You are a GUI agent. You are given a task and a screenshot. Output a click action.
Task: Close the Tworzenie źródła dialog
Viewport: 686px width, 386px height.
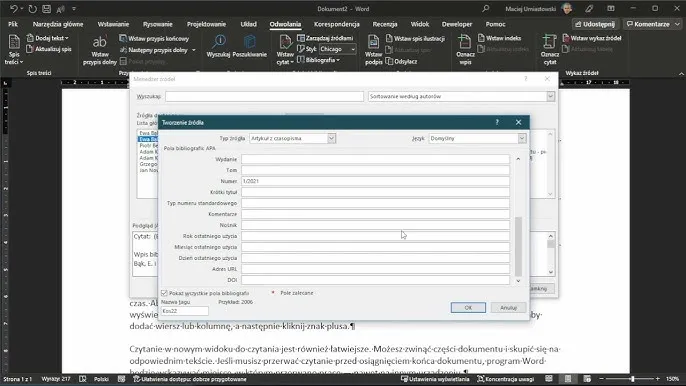(518, 122)
